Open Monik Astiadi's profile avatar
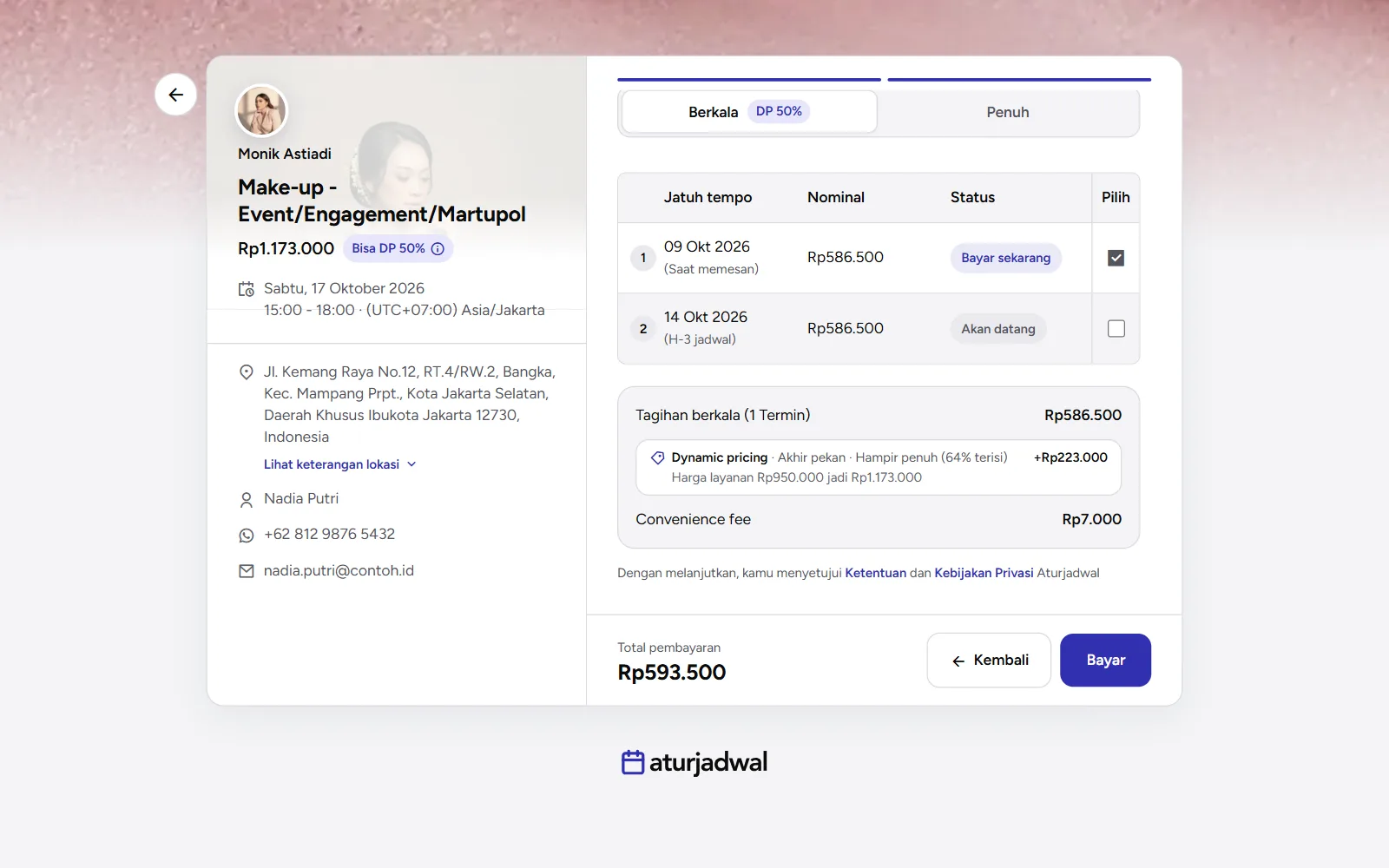1389x868 pixels. [x=261, y=111]
